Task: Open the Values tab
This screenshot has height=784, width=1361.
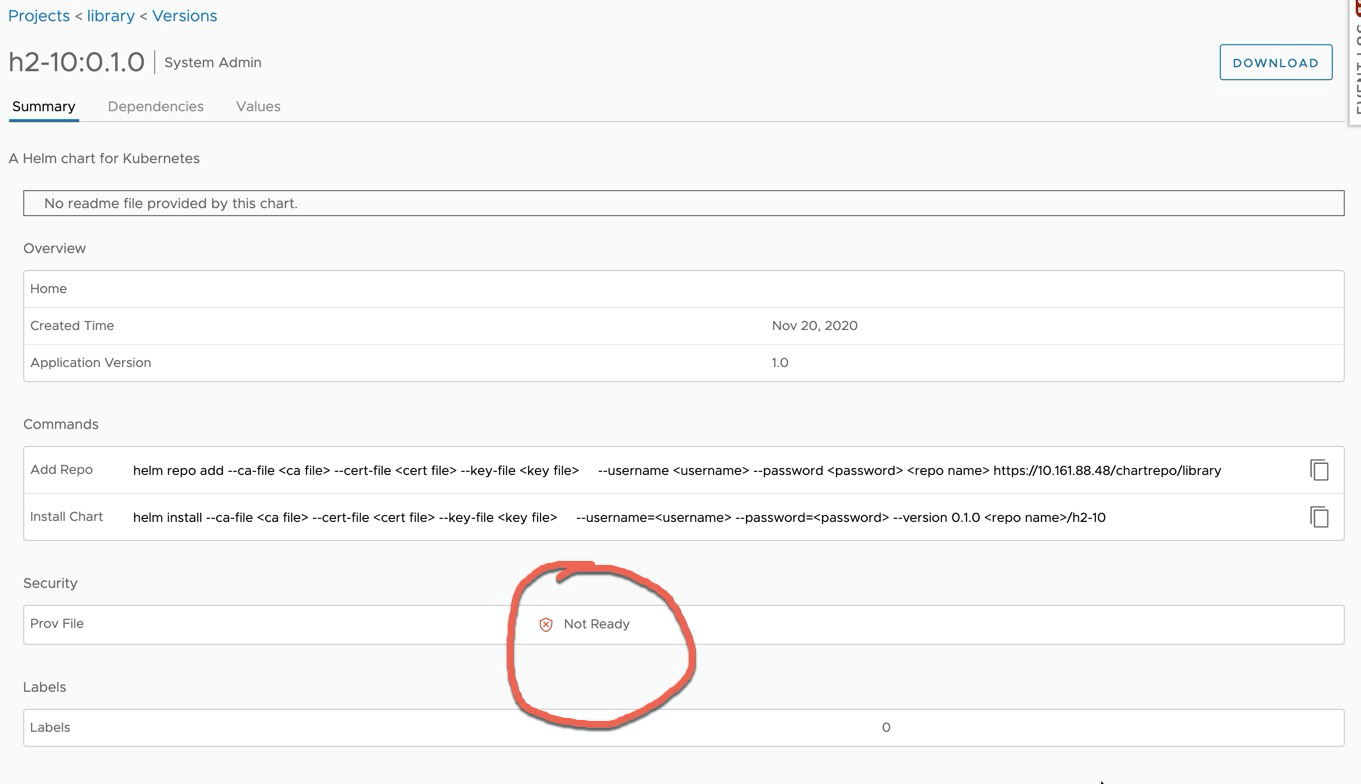Action: tap(257, 106)
